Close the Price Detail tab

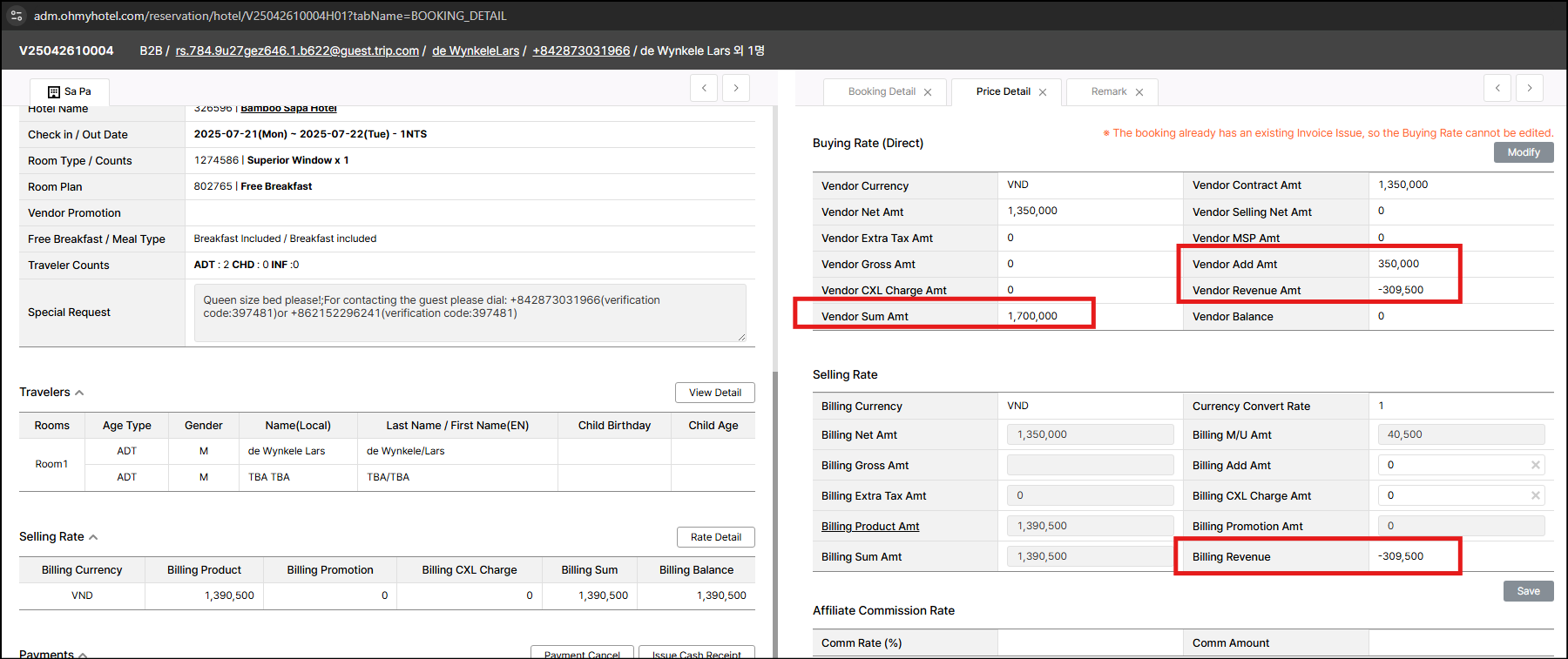[x=1043, y=92]
